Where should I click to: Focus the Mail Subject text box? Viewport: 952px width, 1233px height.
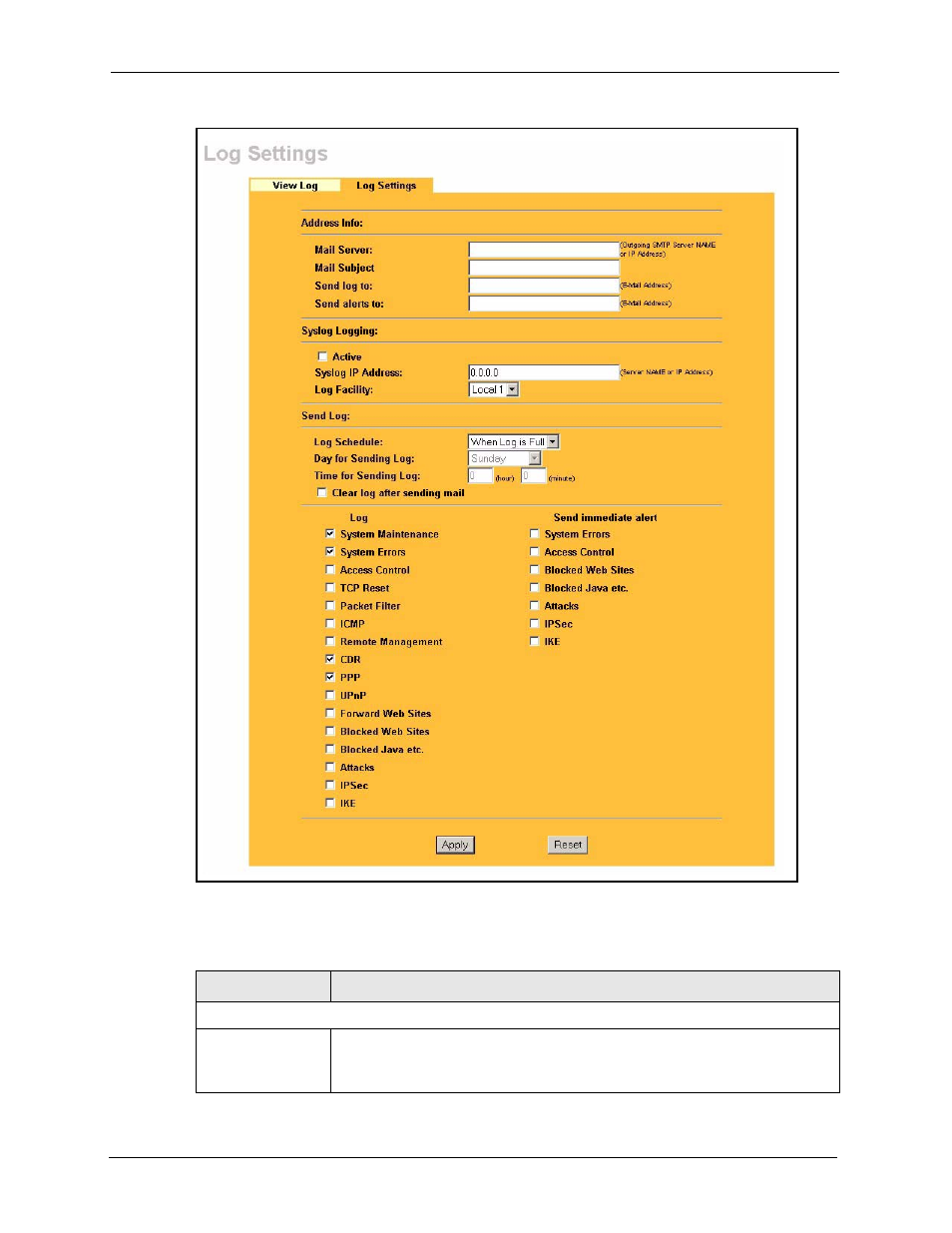coord(544,268)
